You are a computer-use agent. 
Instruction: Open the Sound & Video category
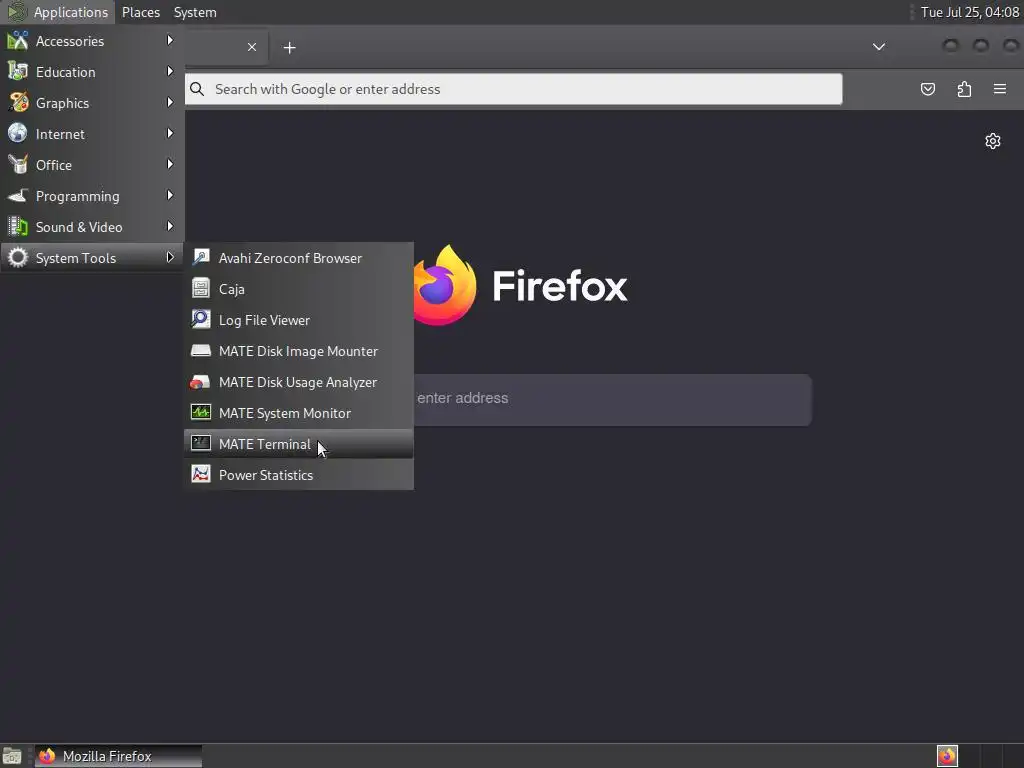92,227
